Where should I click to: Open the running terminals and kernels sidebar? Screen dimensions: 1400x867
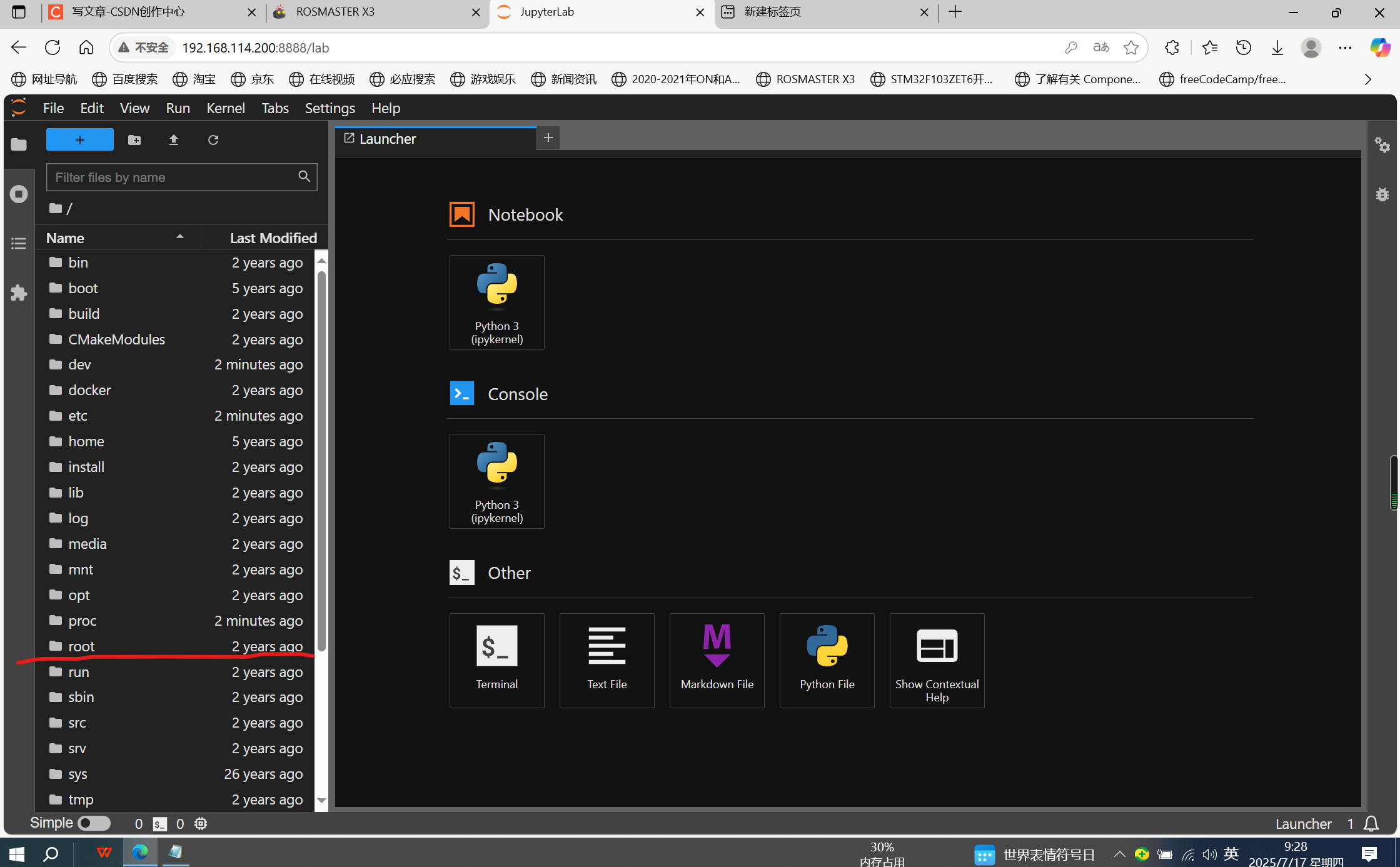[18, 194]
